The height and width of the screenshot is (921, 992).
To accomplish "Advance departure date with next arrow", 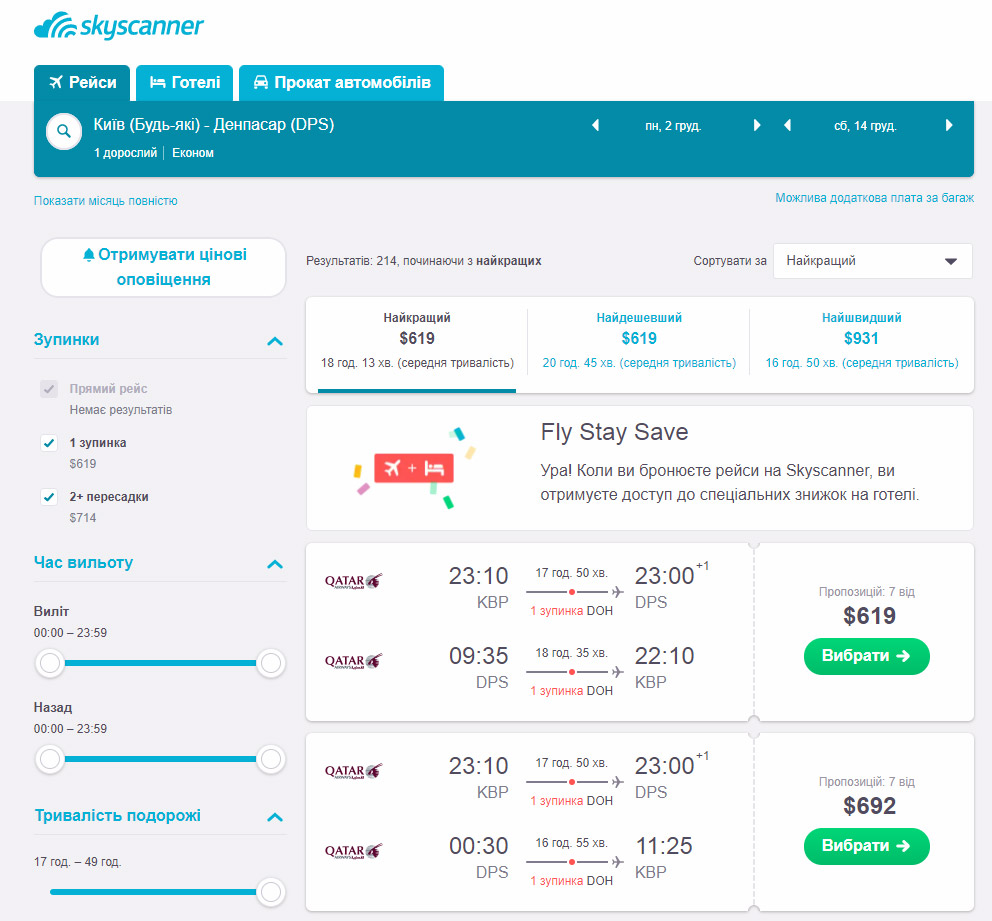I will click(757, 126).
